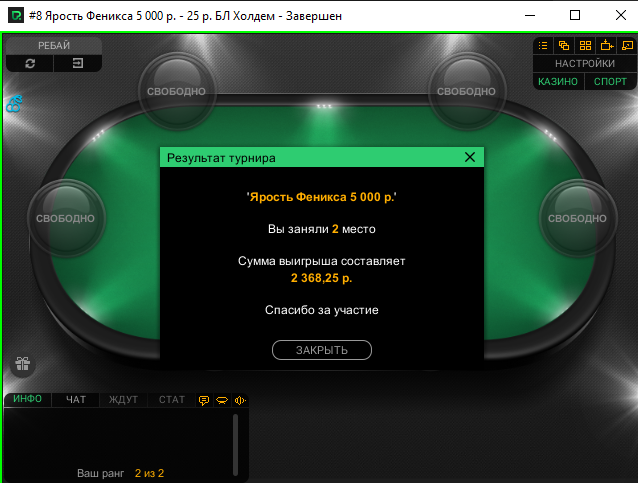Click the cascade windows icon
The width and height of the screenshot is (638, 483).
pyautogui.click(x=564, y=46)
